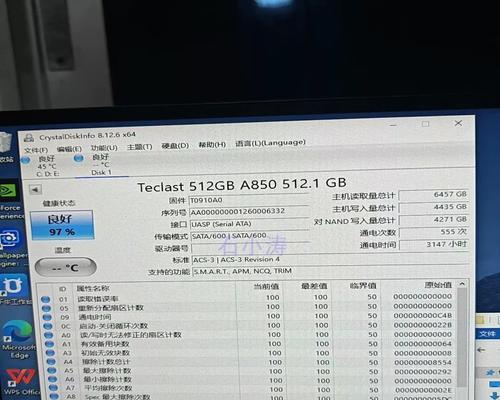Viewport: 500px width, 400px height.
Task: Select the C: D: E: disk entry
Action: tap(43, 166)
